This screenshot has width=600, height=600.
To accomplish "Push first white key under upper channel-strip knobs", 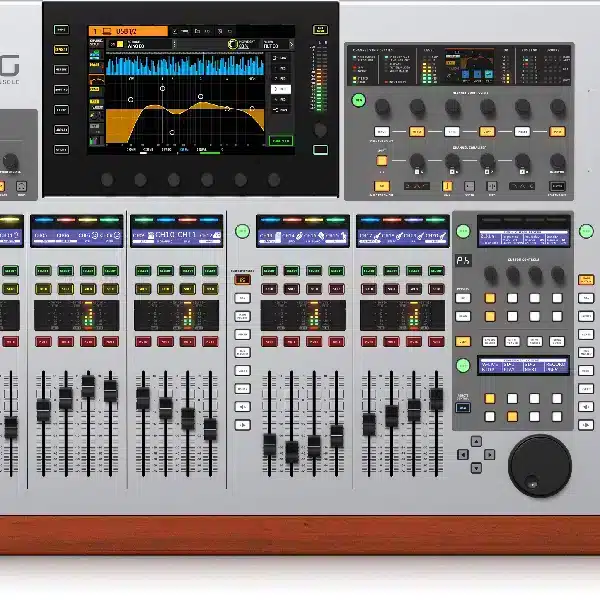I will point(382,132).
